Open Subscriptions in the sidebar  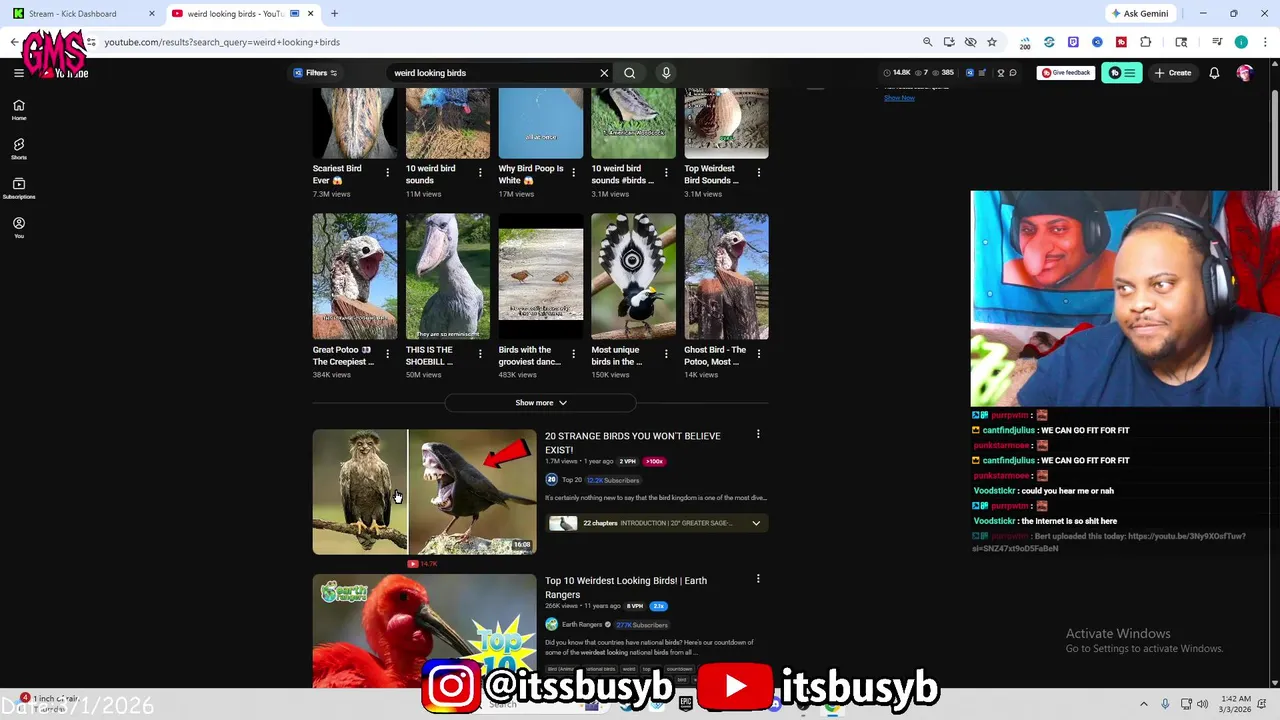18,189
